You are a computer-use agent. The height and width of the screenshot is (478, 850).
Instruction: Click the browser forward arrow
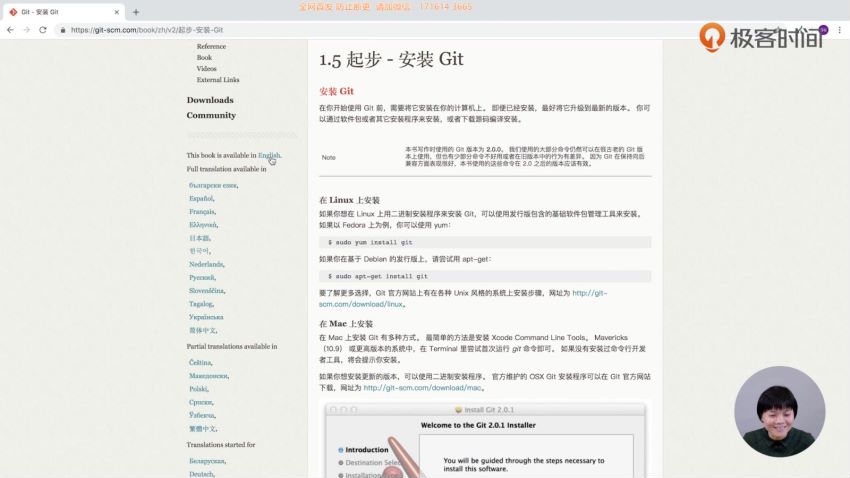click(x=27, y=30)
